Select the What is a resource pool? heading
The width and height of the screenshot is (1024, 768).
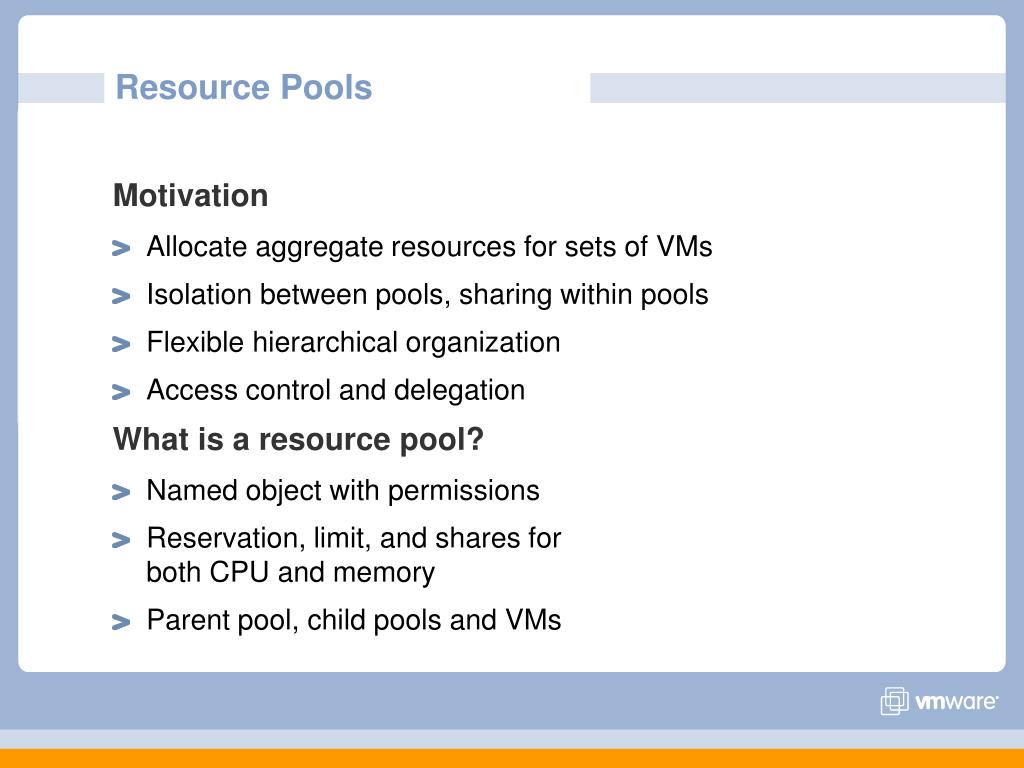tap(298, 440)
